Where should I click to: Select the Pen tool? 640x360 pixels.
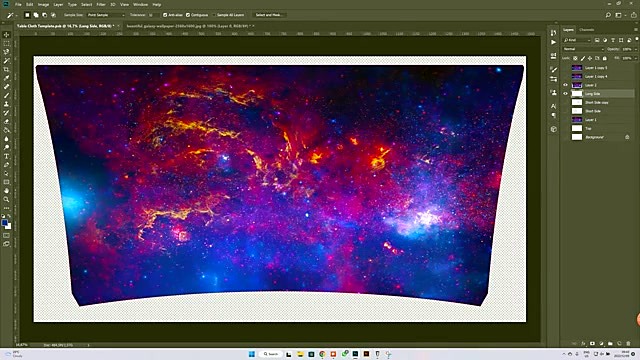[x=6, y=165]
